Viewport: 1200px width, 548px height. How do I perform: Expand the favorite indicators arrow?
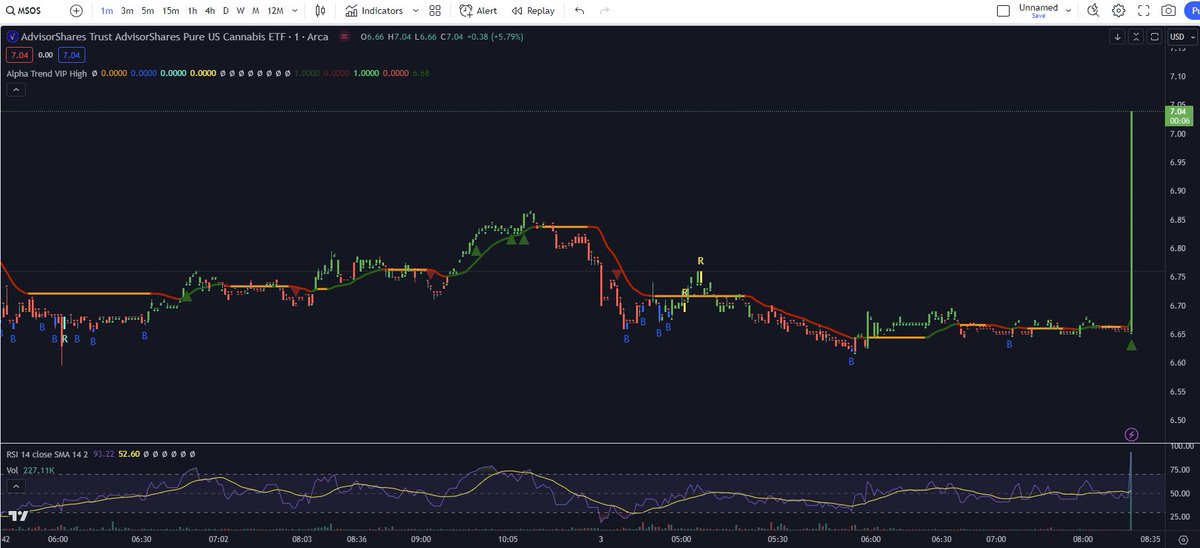click(415, 11)
